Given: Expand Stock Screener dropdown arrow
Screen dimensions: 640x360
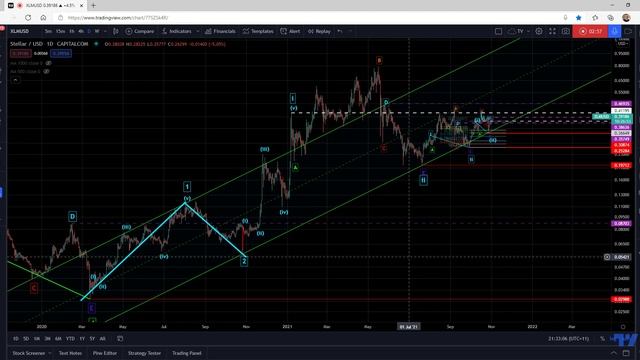Looking at the screenshot, I should [x=50, y=353].
